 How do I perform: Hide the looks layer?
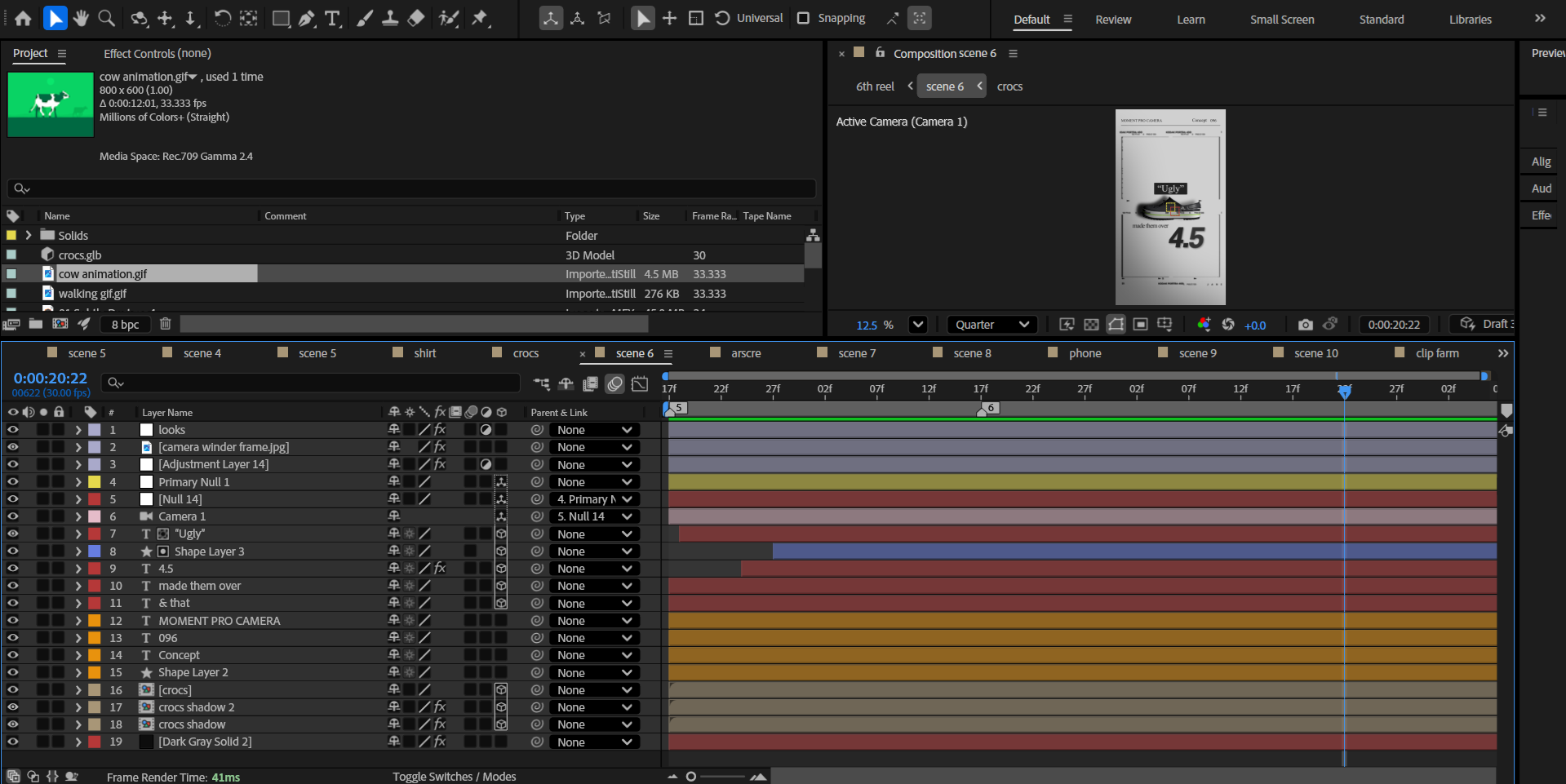click(x=13, y=430)
